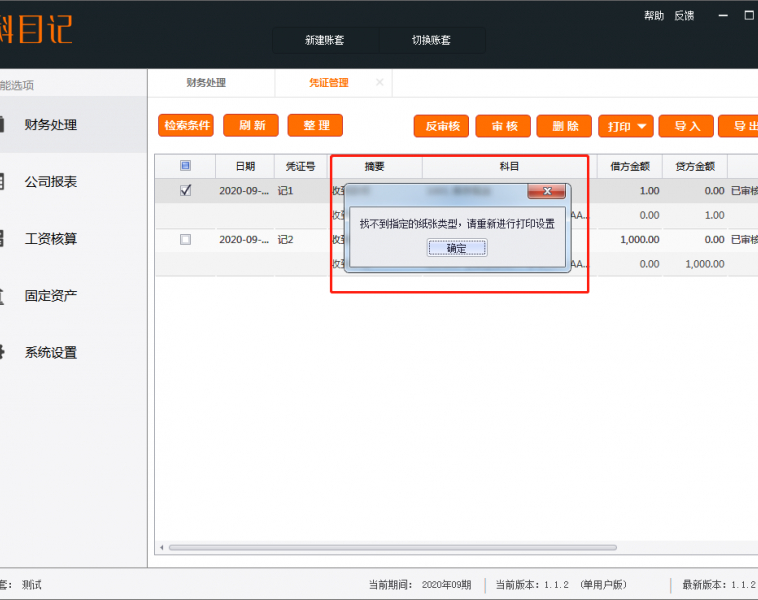The width and height of the screenshot is (758, 600).
Task: Click the 科目记 logo at top left
Action: [36, 26]
